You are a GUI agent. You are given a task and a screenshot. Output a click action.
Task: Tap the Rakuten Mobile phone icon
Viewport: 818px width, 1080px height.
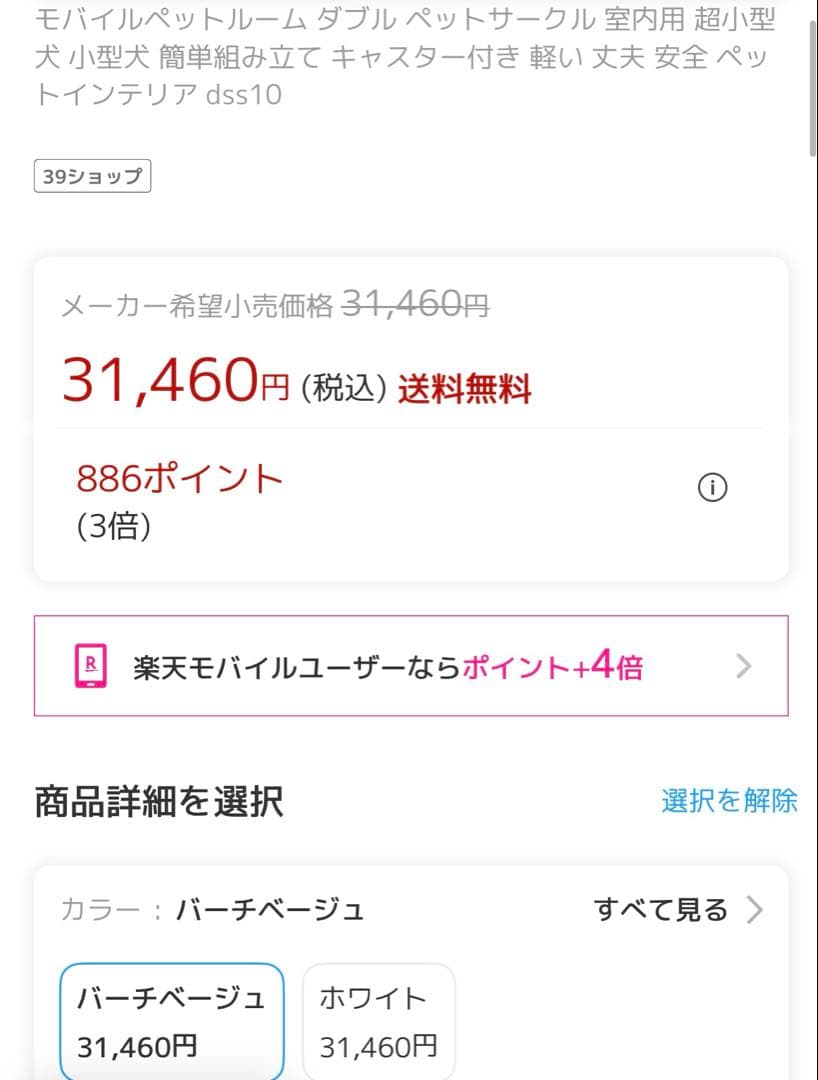click(x=91, y=666)
